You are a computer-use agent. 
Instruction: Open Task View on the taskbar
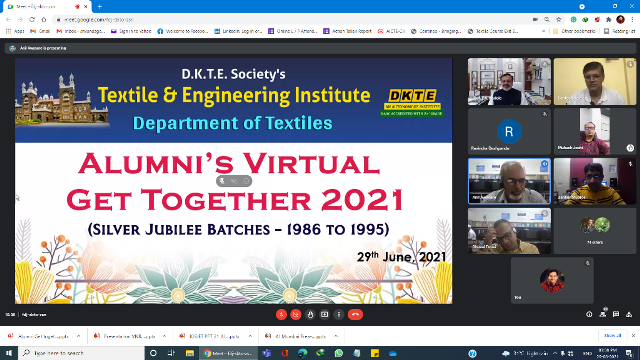point(171,353)
